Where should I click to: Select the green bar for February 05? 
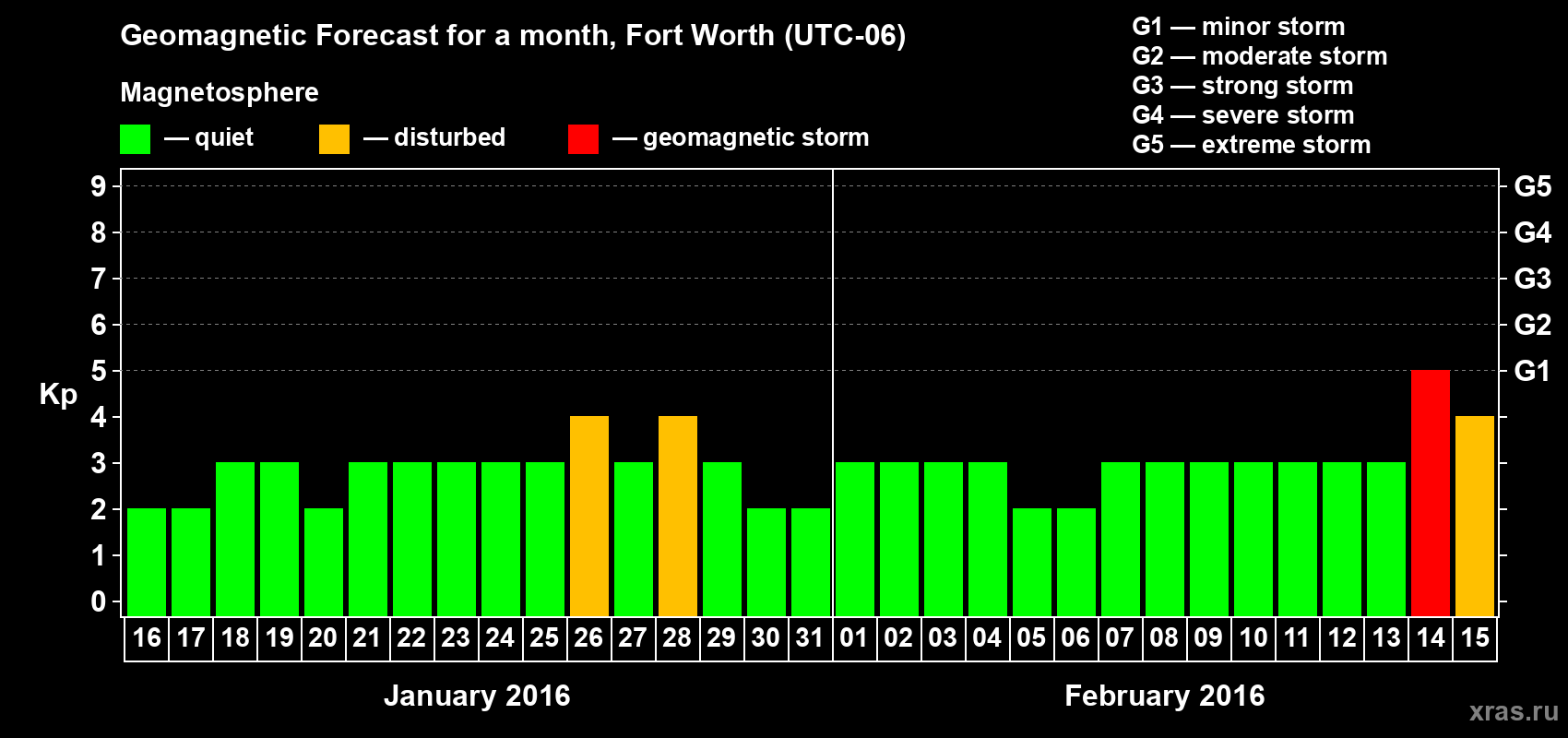tap(1032, 563)
